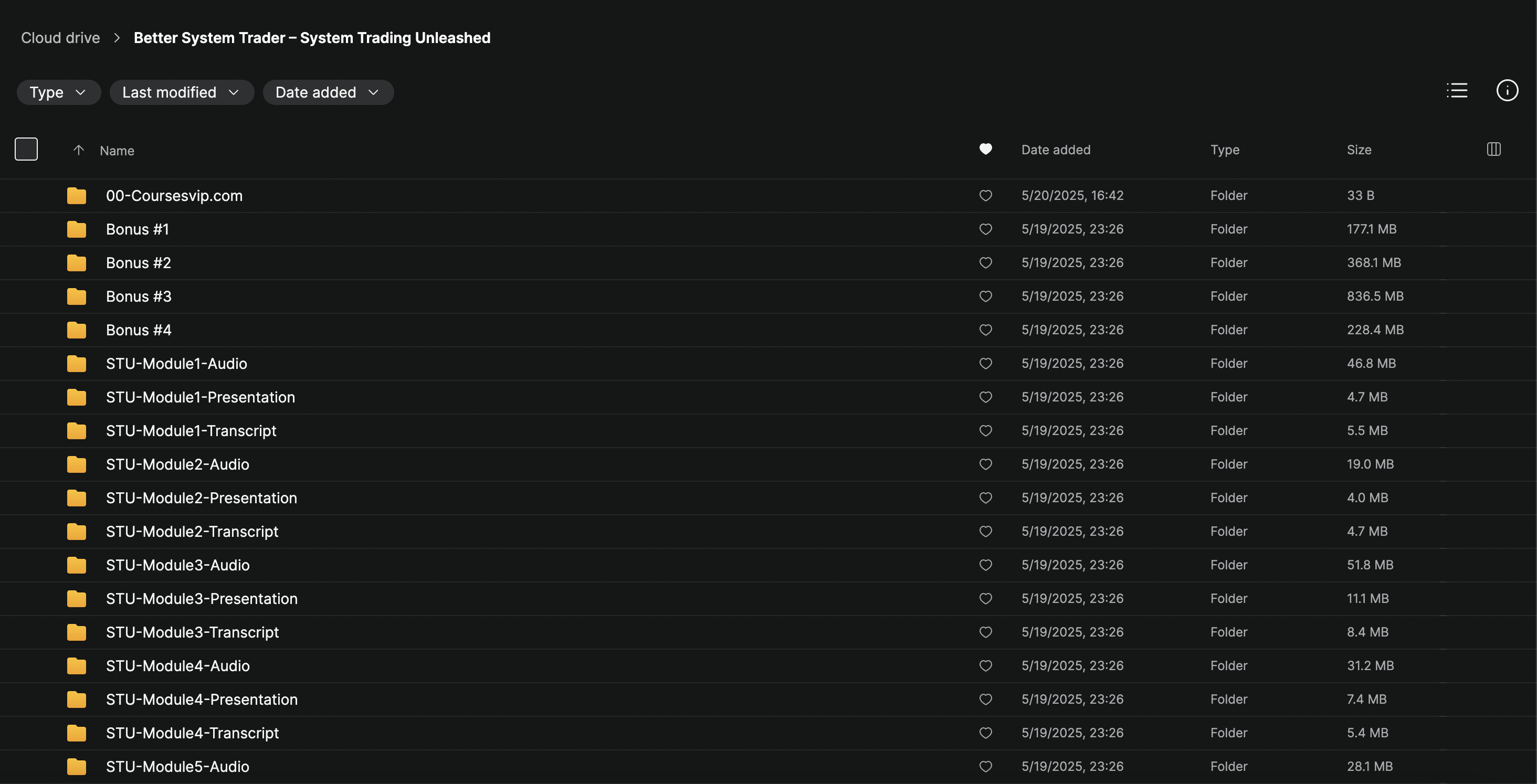Sort by the Date added column header
The width and height of the screenshot is (1537, 784).
click(x=1055, y=150)
